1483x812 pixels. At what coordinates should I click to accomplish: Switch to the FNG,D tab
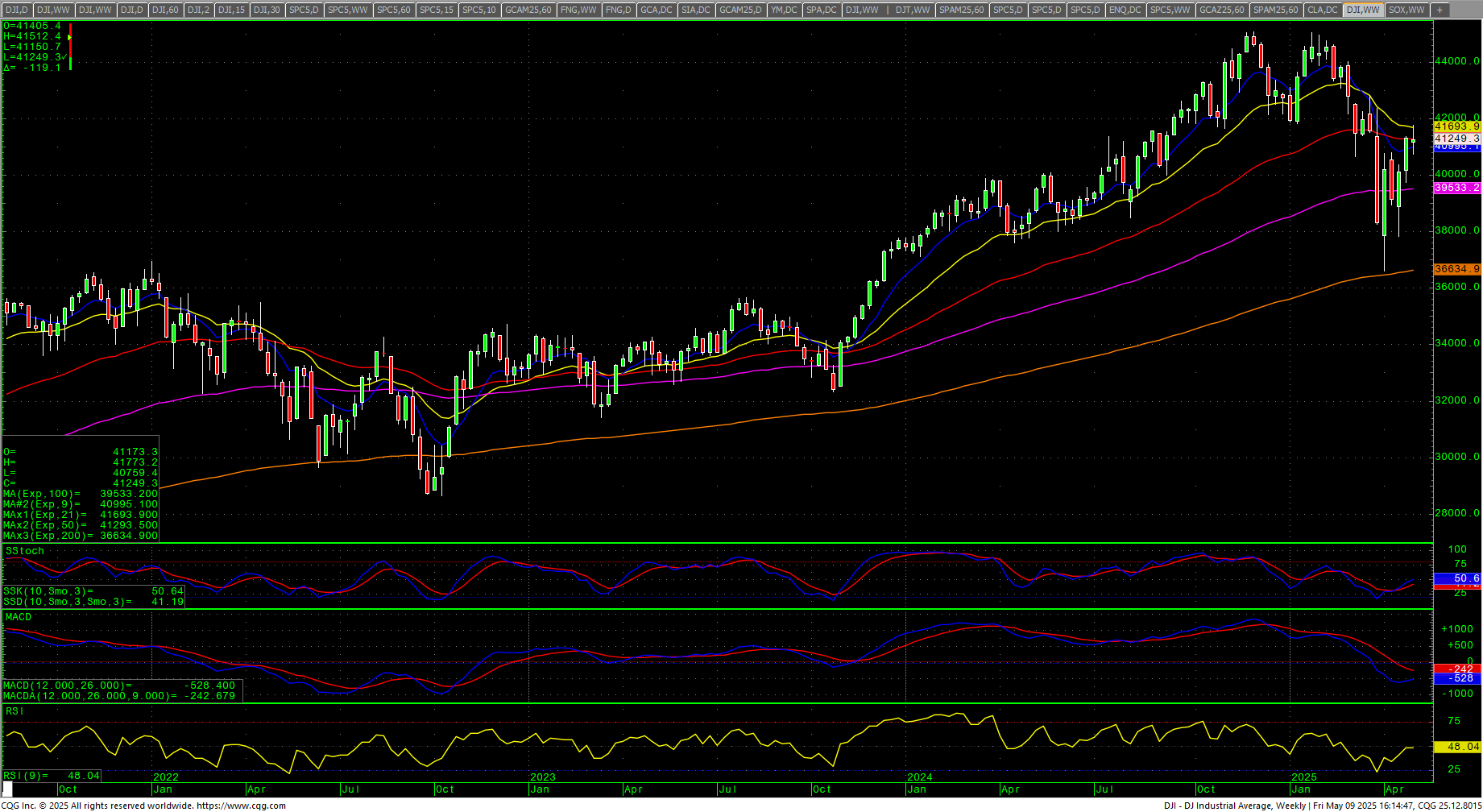coord(618,10)
